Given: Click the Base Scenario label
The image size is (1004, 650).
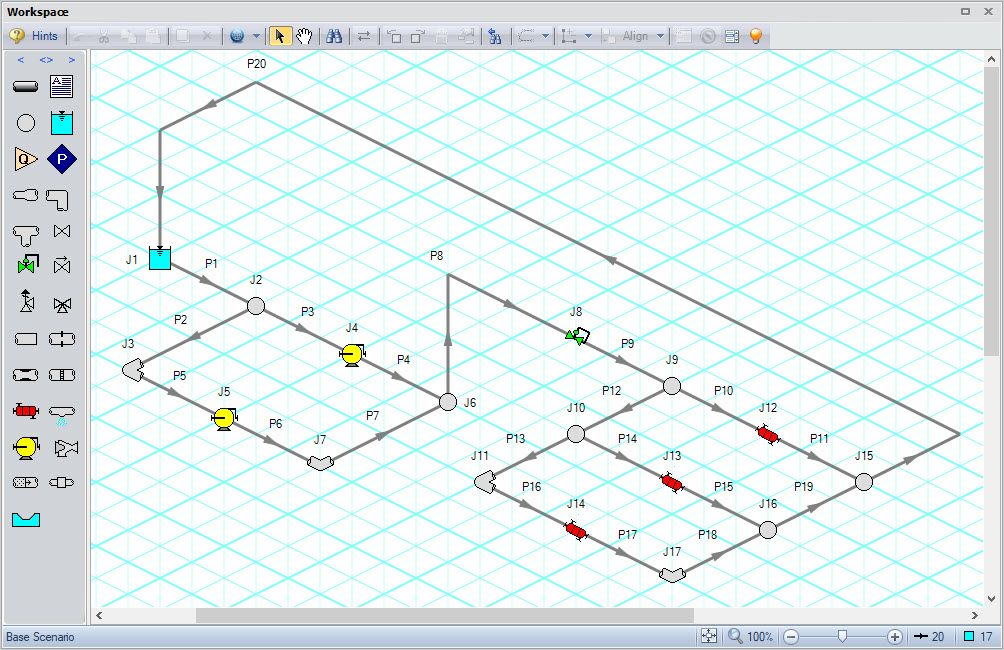Looking at the screenshot, I should click(42, 637).
